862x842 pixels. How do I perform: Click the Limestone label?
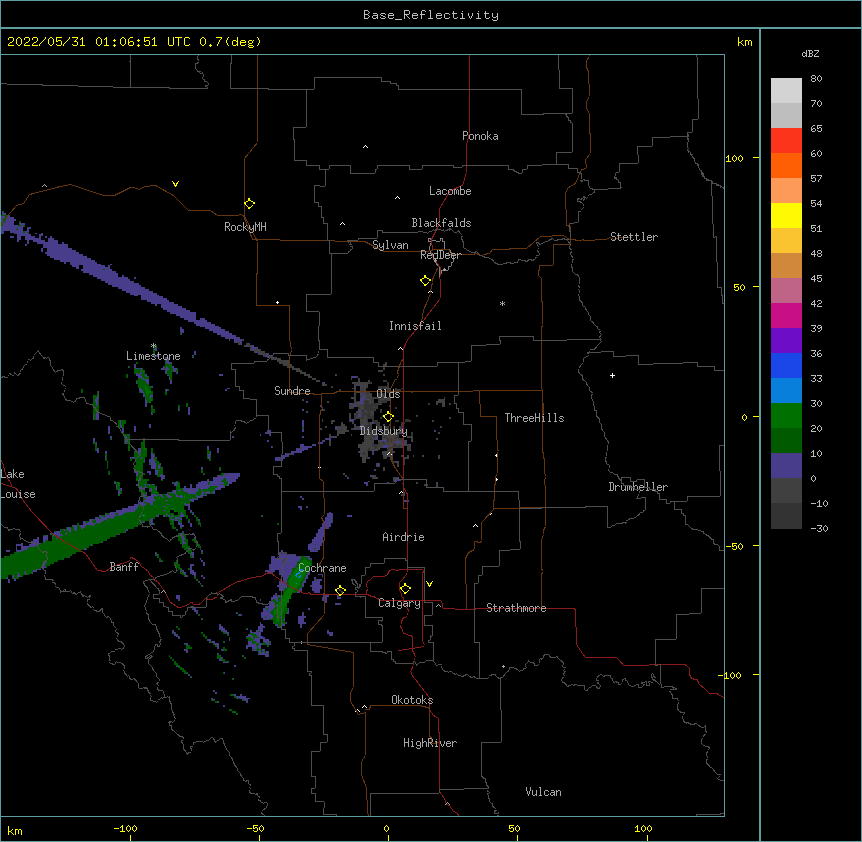tap(153, 356)
